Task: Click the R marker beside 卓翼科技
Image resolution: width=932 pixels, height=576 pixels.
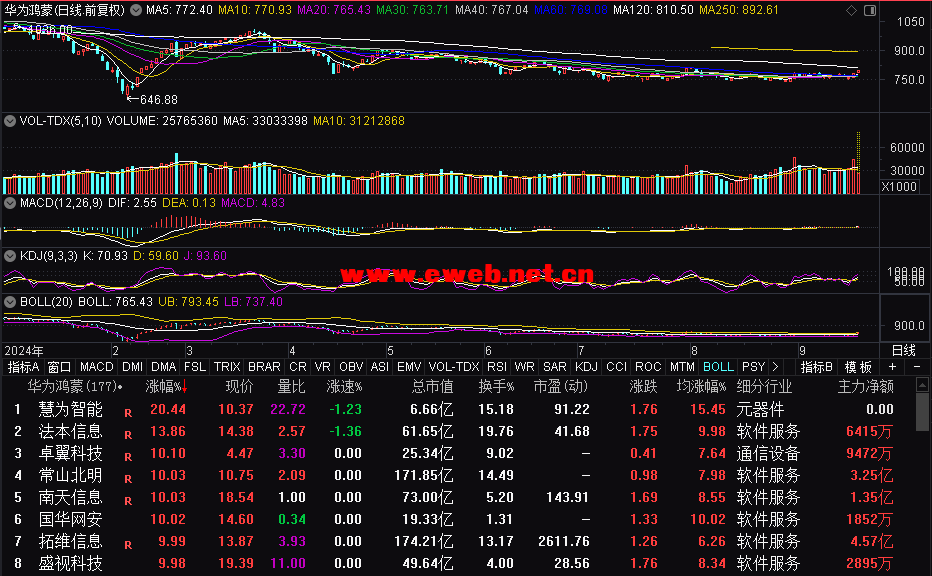Action: 128,457
